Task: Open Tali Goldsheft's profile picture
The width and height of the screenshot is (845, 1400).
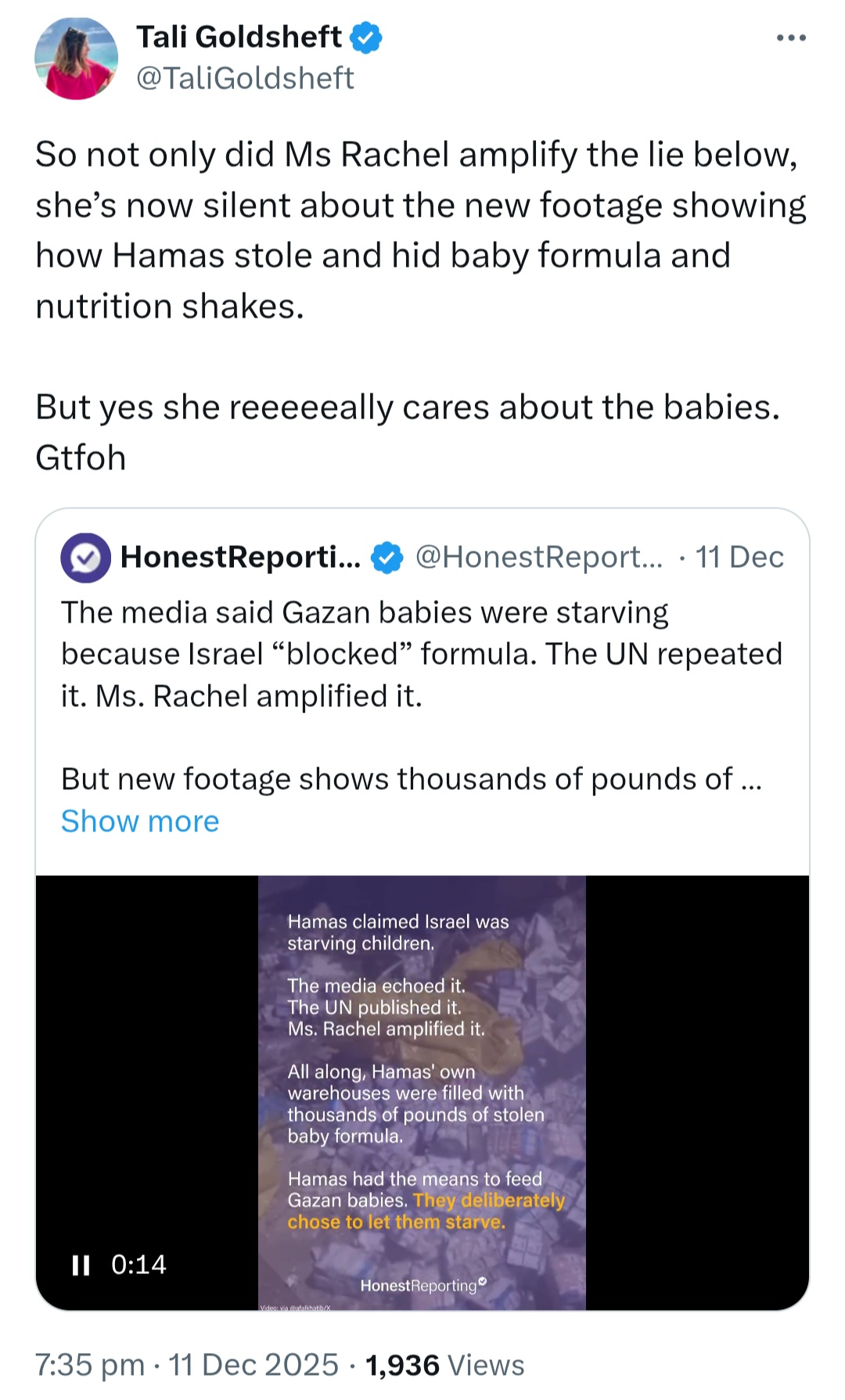Action: click(x=76, y=59)
